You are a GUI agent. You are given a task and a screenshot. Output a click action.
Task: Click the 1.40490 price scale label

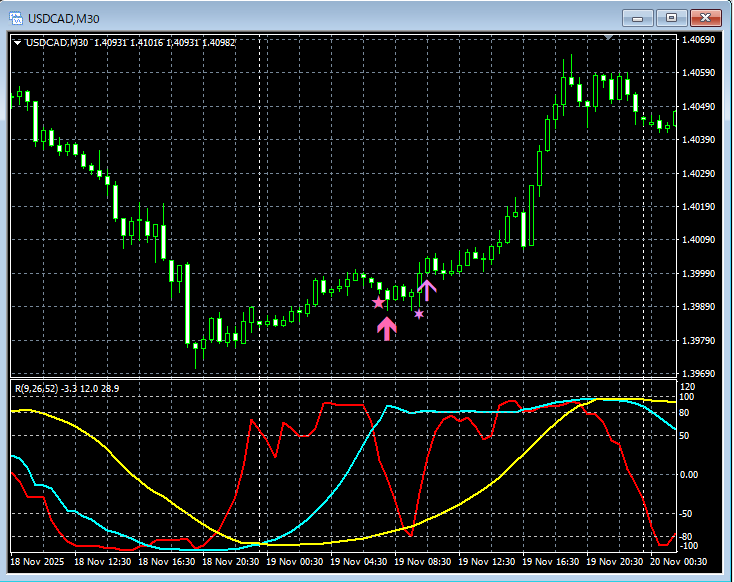pyautogui.click(x=698, y=106)
